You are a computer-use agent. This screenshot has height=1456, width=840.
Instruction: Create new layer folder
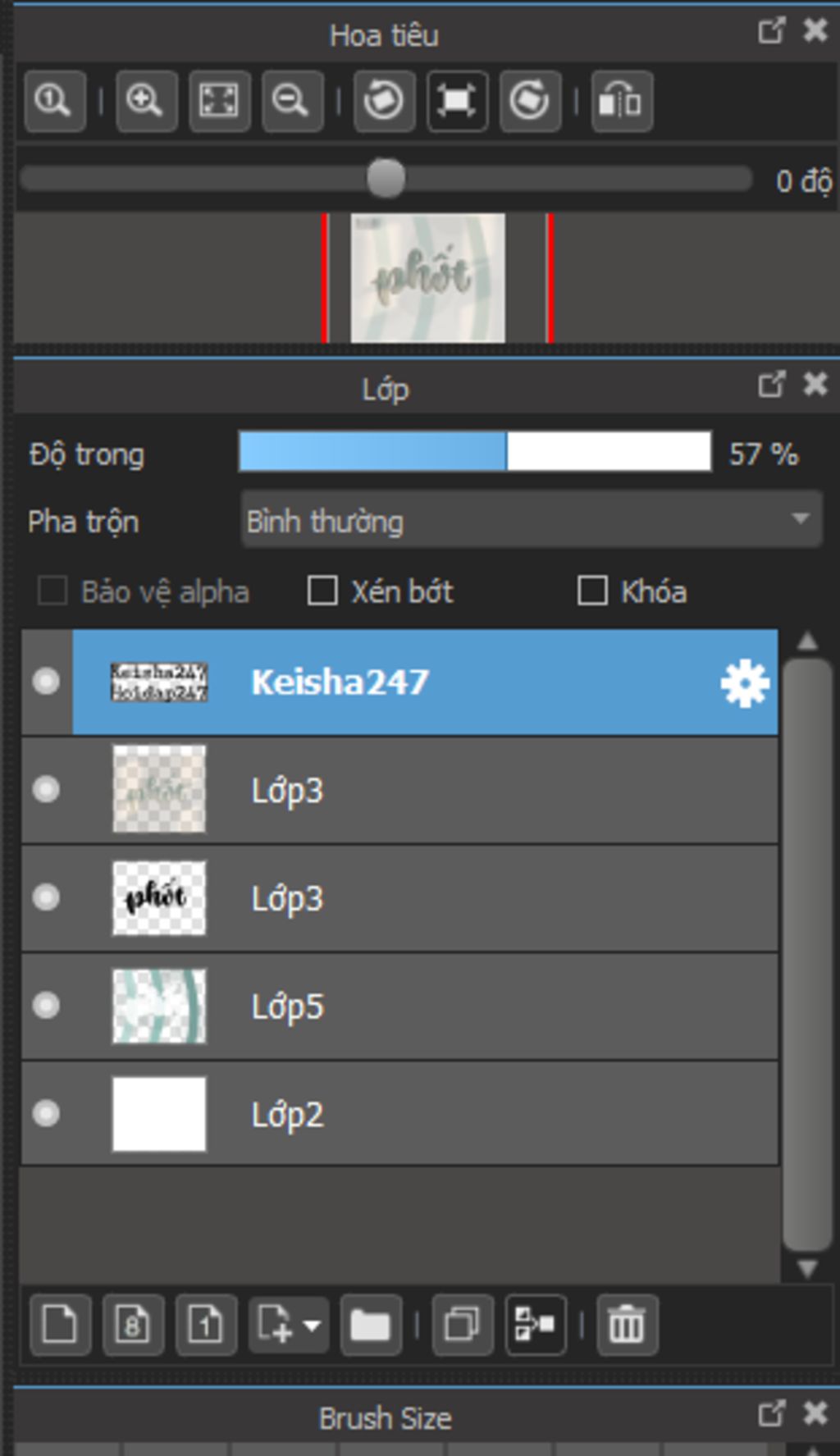pyautogui.click(x=370, y=1324)
